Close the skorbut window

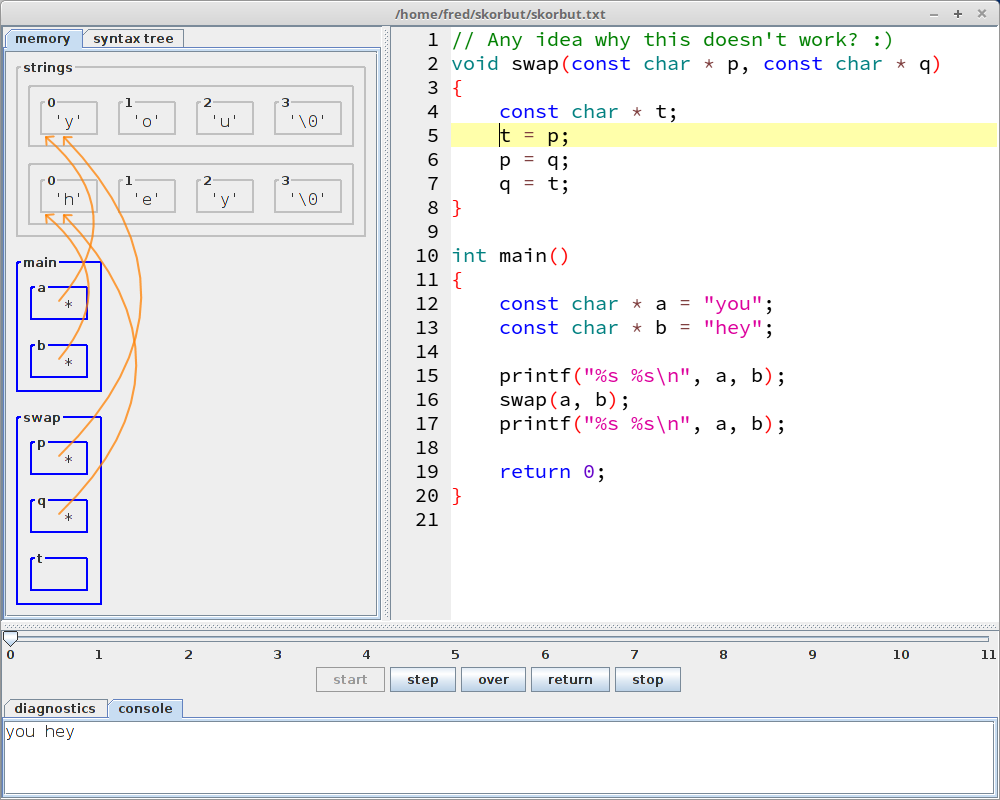tap(981, 14)
